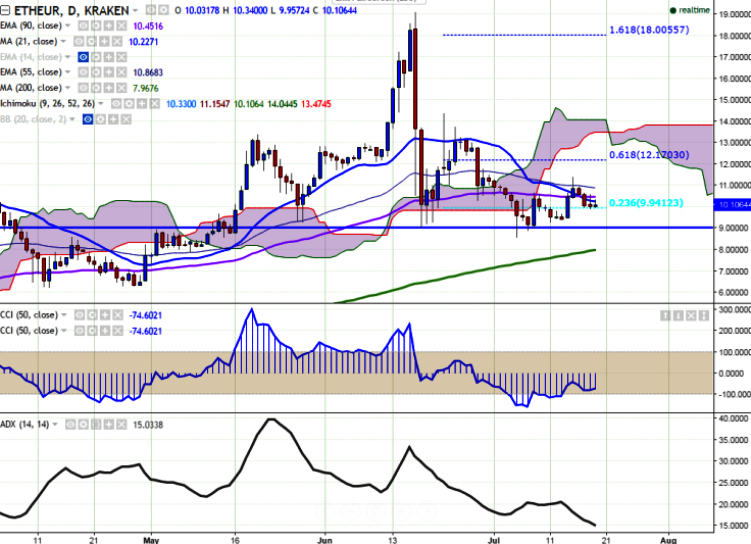This screenshot has width=751, height=544.
Task: Select the EMA (55, close) legend label
Action: (x=31, y=72)
